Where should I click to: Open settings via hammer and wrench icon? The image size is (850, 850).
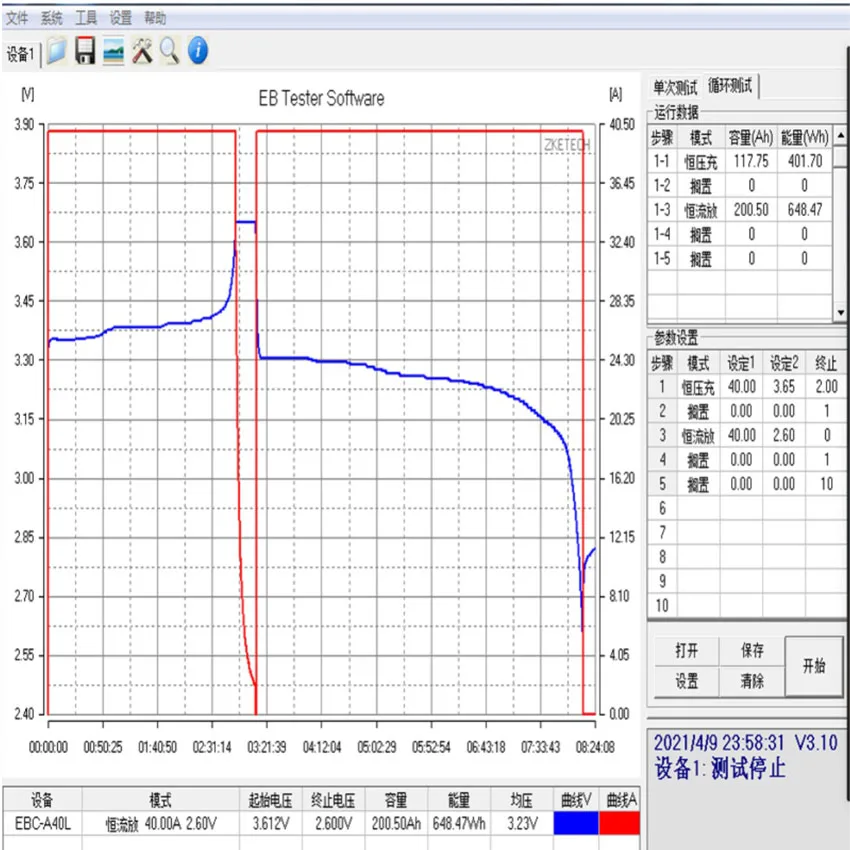pyautogui.click(x=142, y=51)
